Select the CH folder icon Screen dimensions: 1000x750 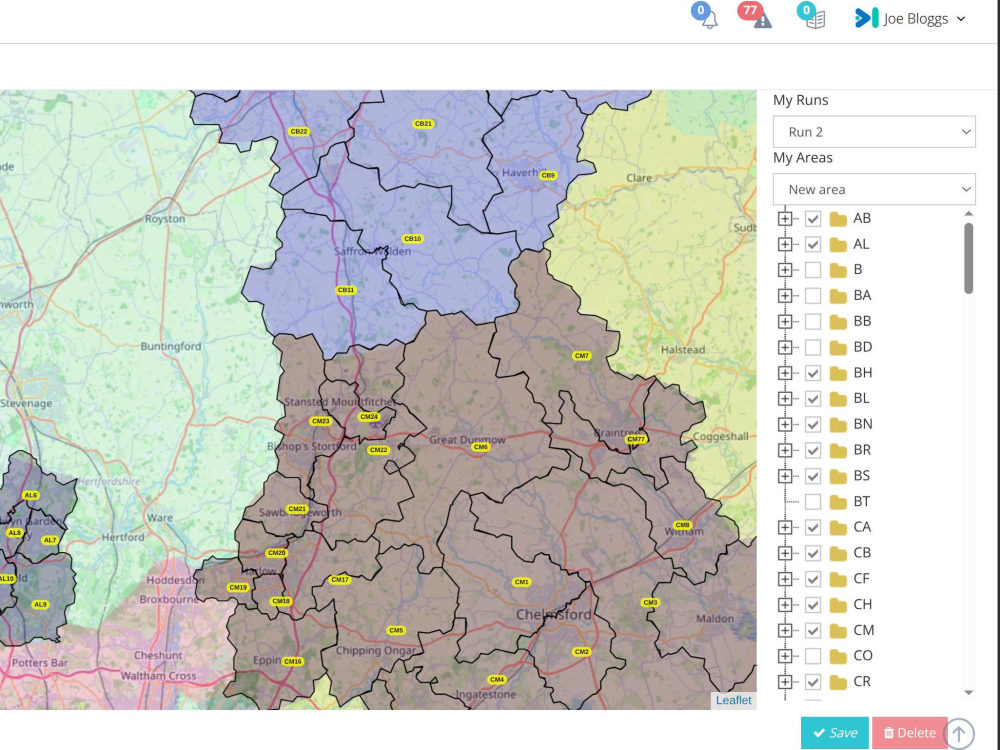pyautogui.click(x=838, y=605)
